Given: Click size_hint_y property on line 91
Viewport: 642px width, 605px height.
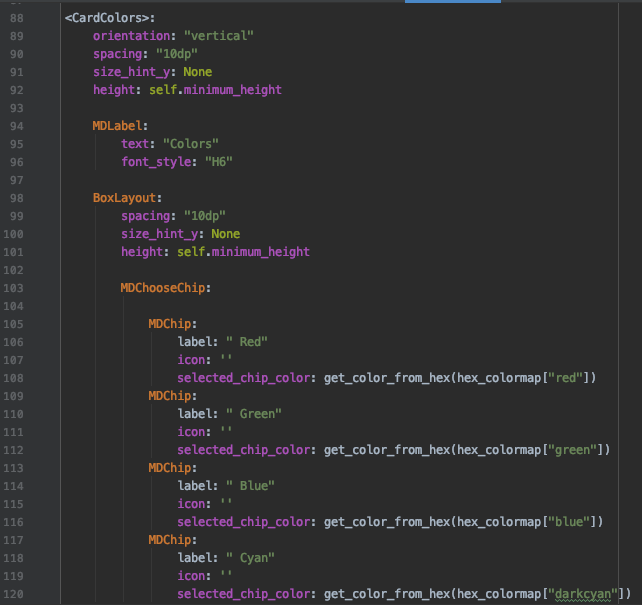Looking at the screenshot, I should pos(131,72).
